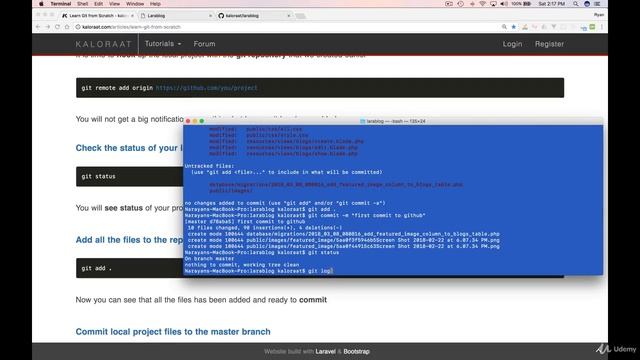Expand the Tutorials dropdown
The width and height of the screenshot is (640, 360).
(163, 44)
